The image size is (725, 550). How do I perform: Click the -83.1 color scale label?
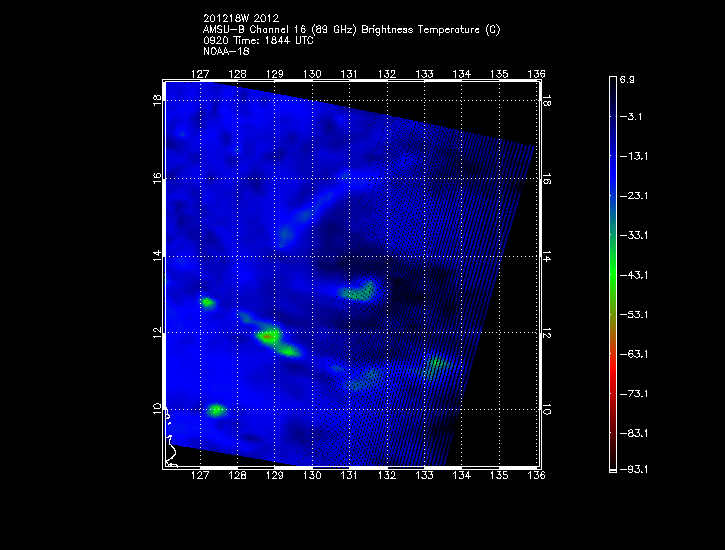[633, 434]
